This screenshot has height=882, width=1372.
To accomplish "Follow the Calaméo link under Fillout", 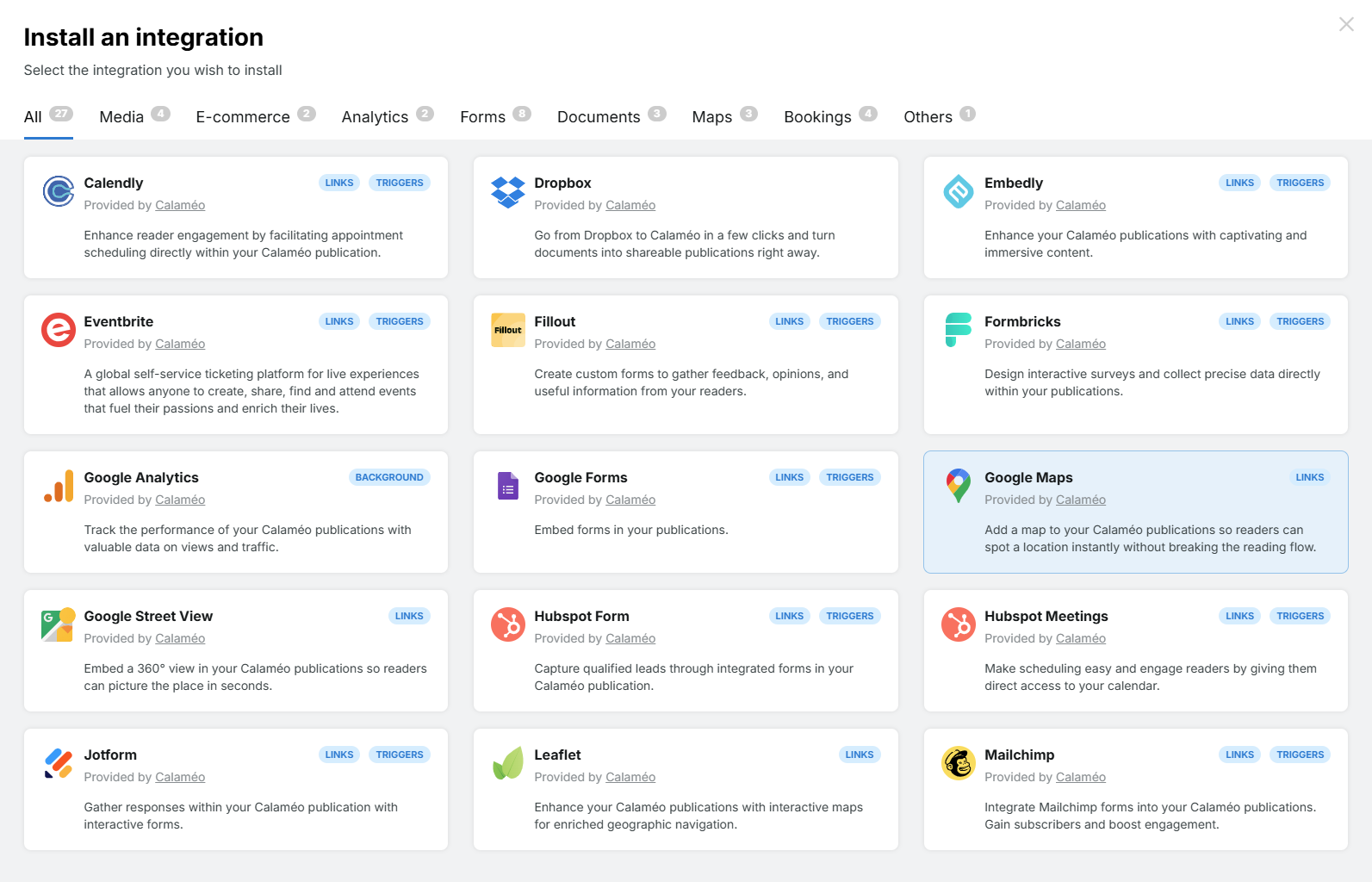I will (630, 344).
